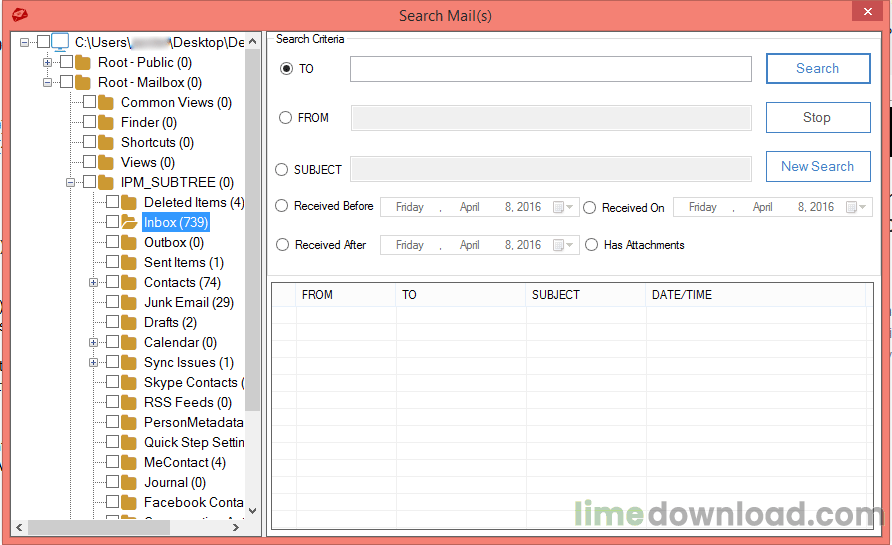Screen dimensions: 892x545
Task: Open the Received Before date dropdown
Action: point(570,207)
